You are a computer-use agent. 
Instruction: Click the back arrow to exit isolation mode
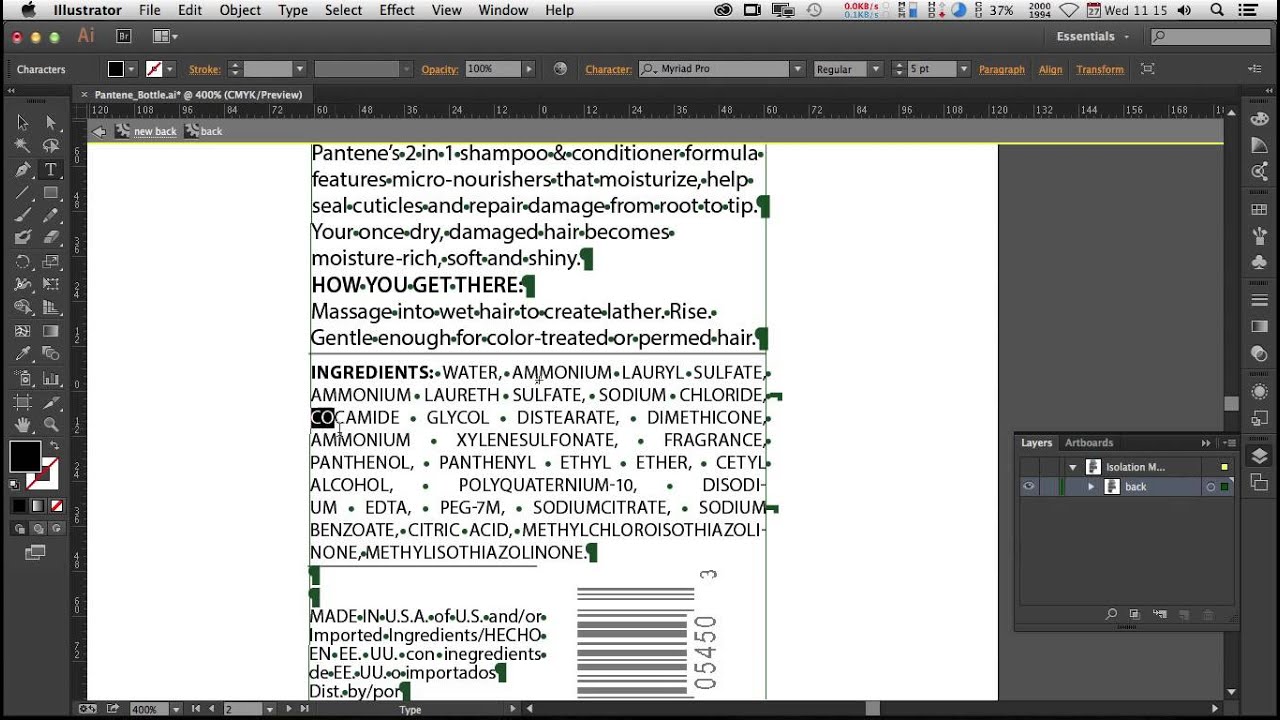point(99,131)
